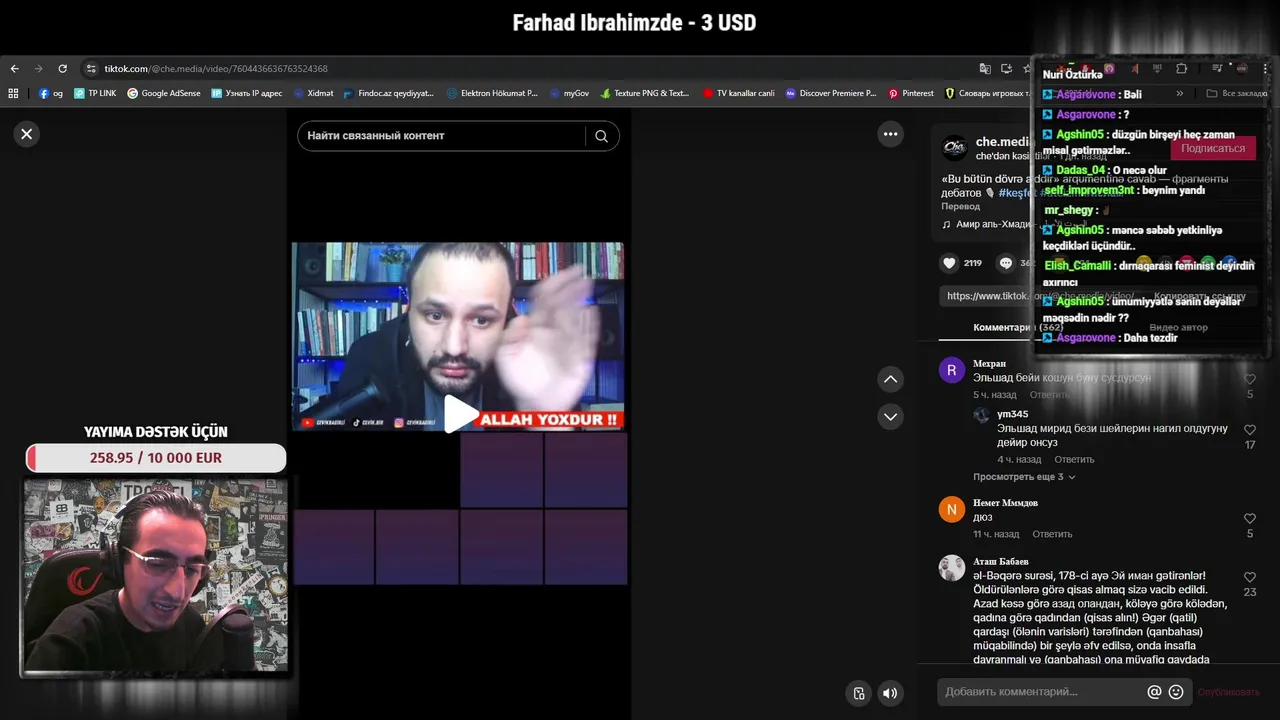Open ym345's small avatar
The width and height of the screenshot is (1280, 720).
(982, 415)
